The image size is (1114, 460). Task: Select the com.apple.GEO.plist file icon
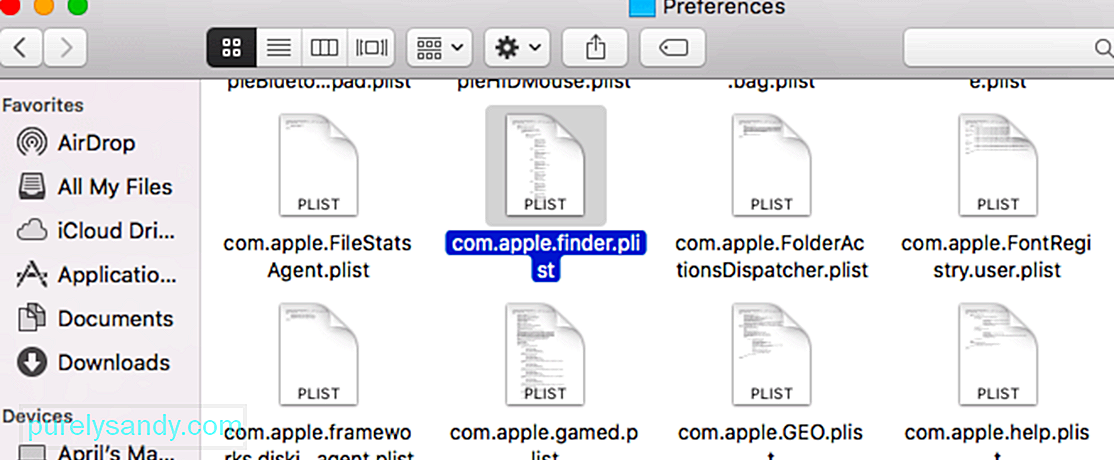click(772, 354)
